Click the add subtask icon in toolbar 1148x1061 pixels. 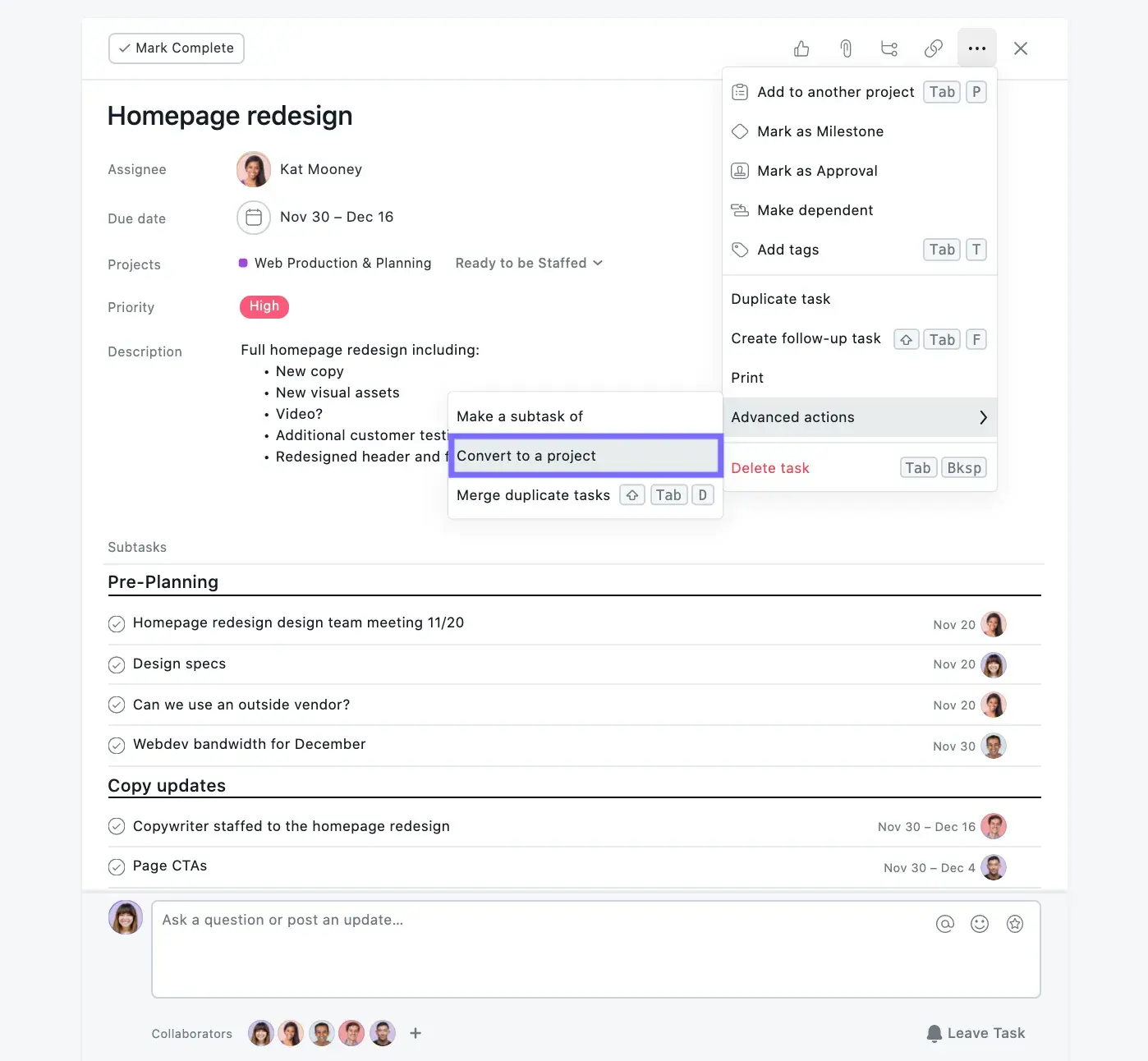(x=889, y=49)
